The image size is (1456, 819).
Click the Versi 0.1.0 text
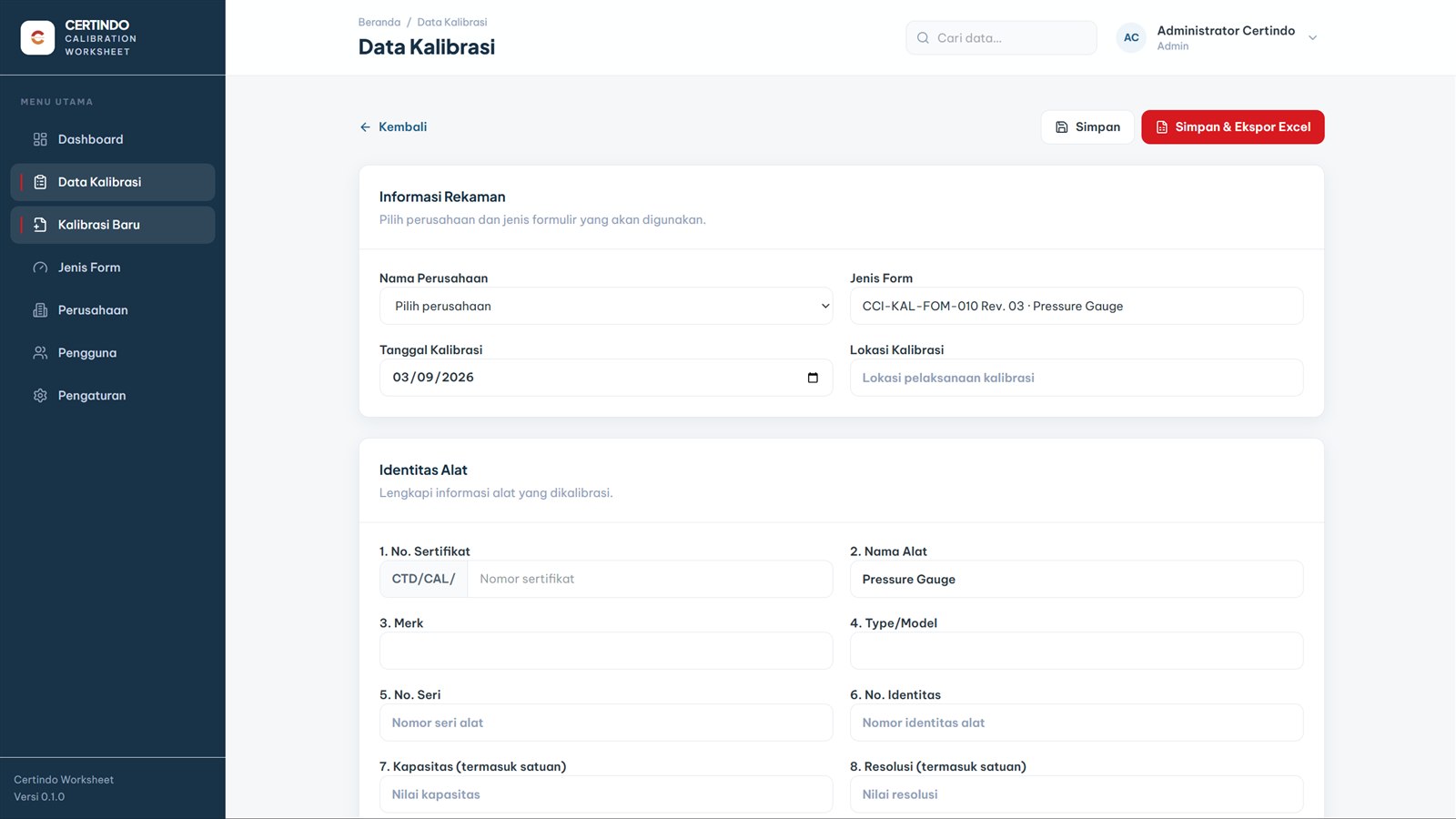click(x=39, y=797)
